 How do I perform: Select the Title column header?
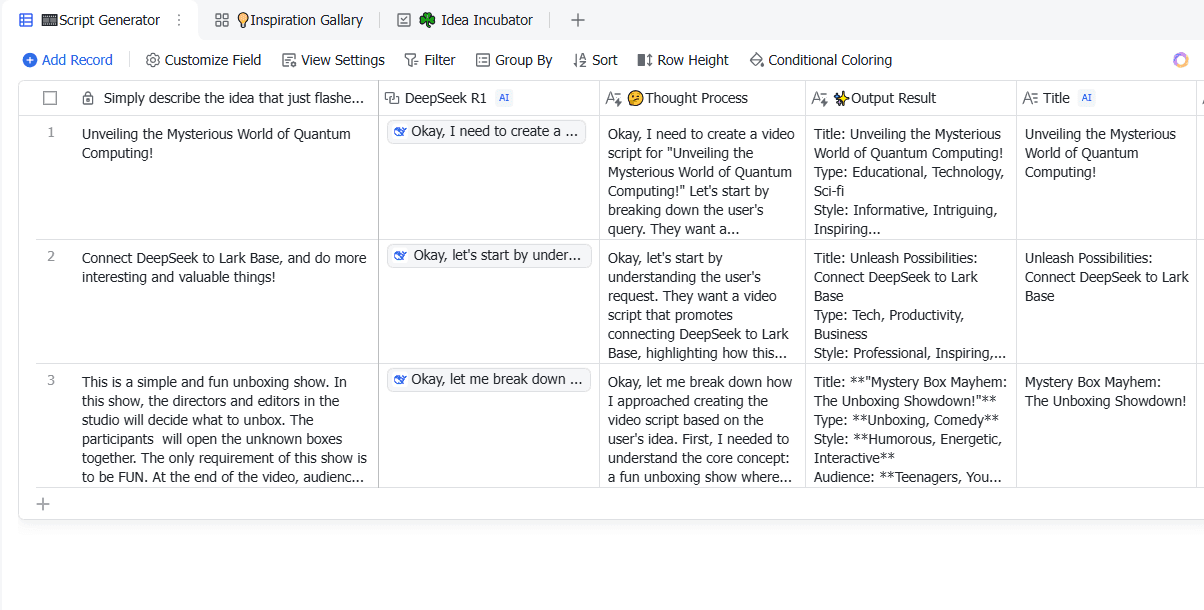click(1106, 98)
